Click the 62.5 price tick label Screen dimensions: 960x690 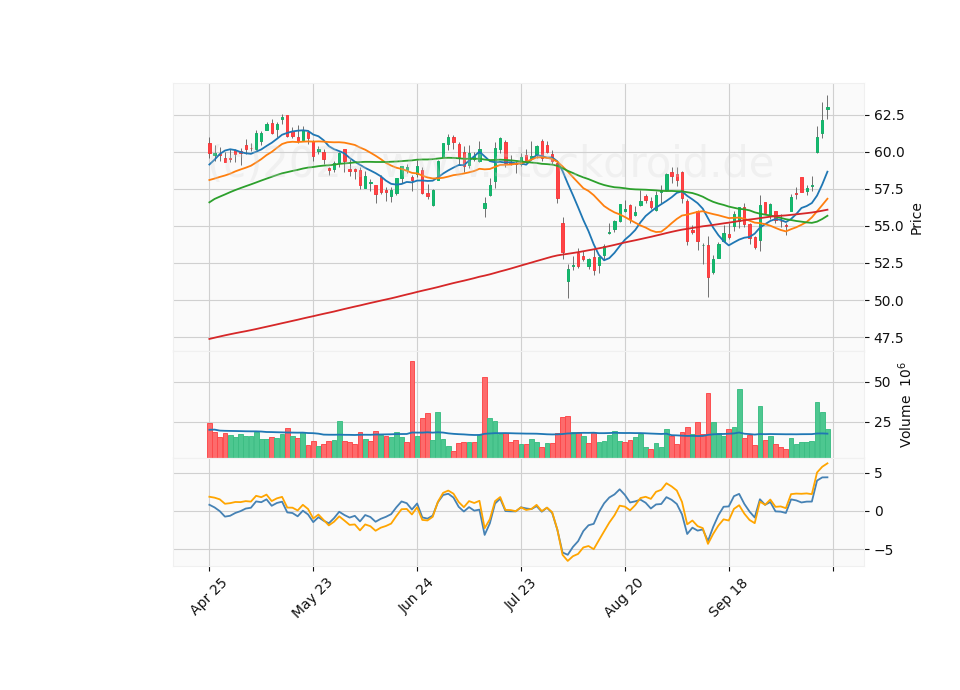[889, 115]
